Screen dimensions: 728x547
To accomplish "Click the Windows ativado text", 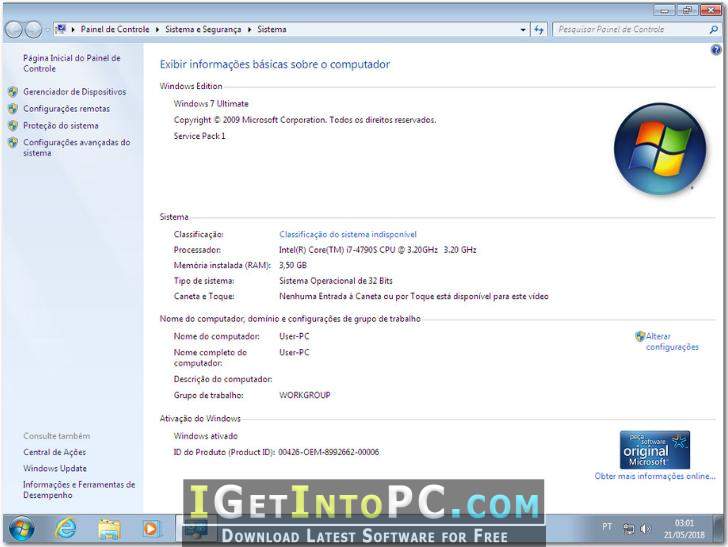I will (206, 436).
